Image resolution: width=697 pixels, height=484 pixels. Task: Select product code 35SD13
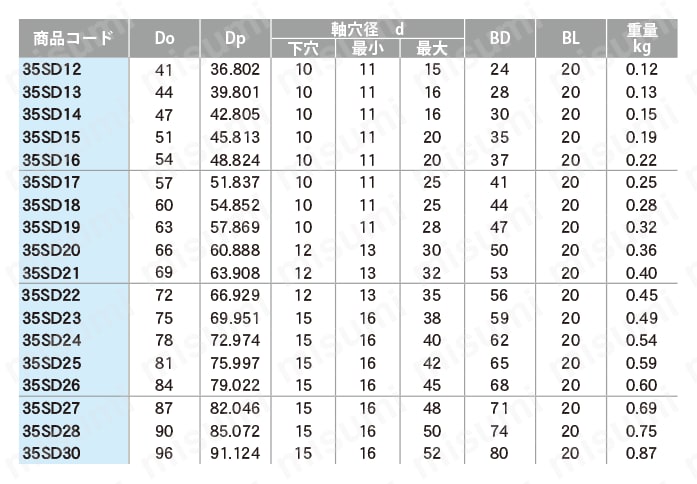[52, 92]
